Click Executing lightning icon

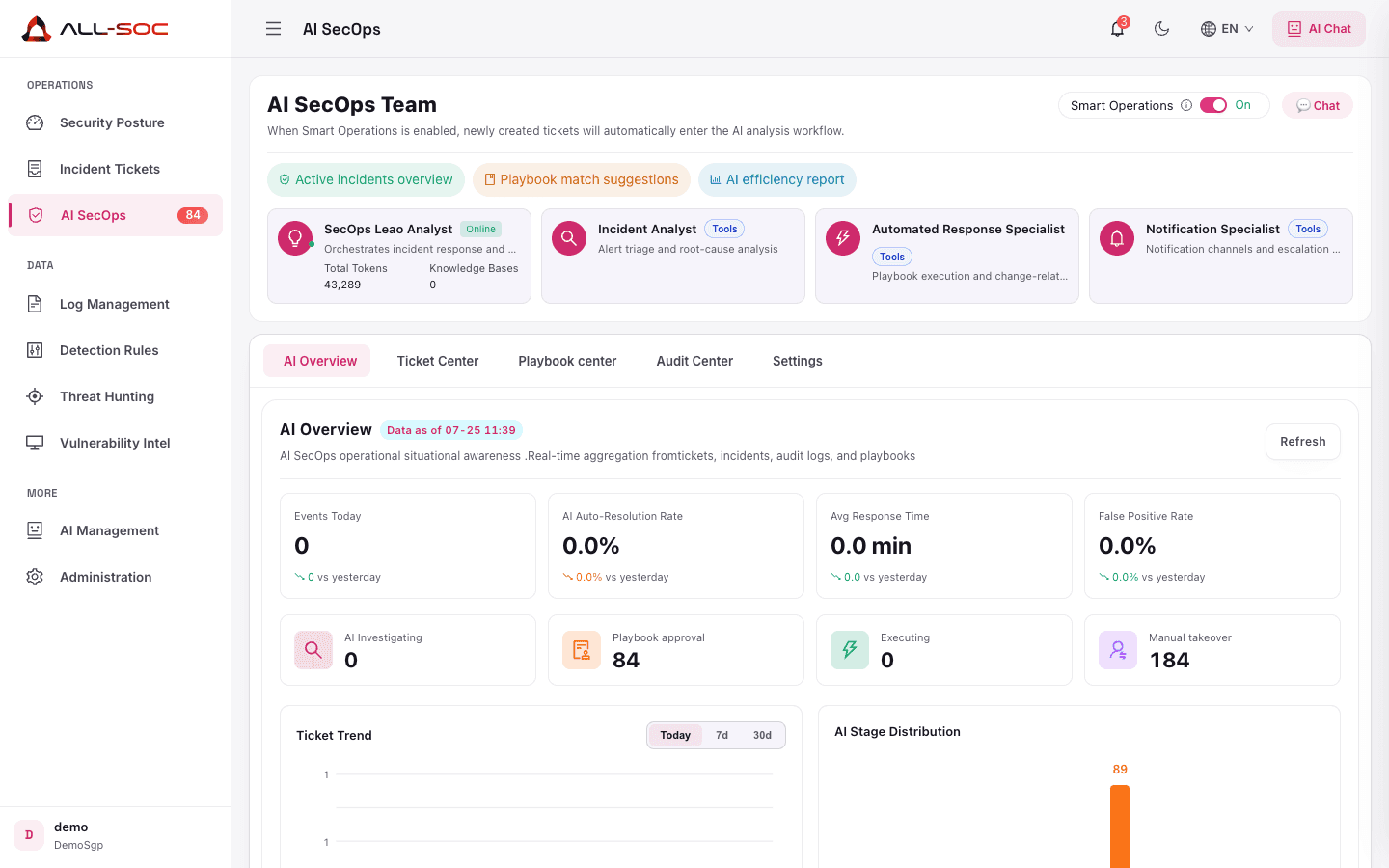[x=850, y=650]
